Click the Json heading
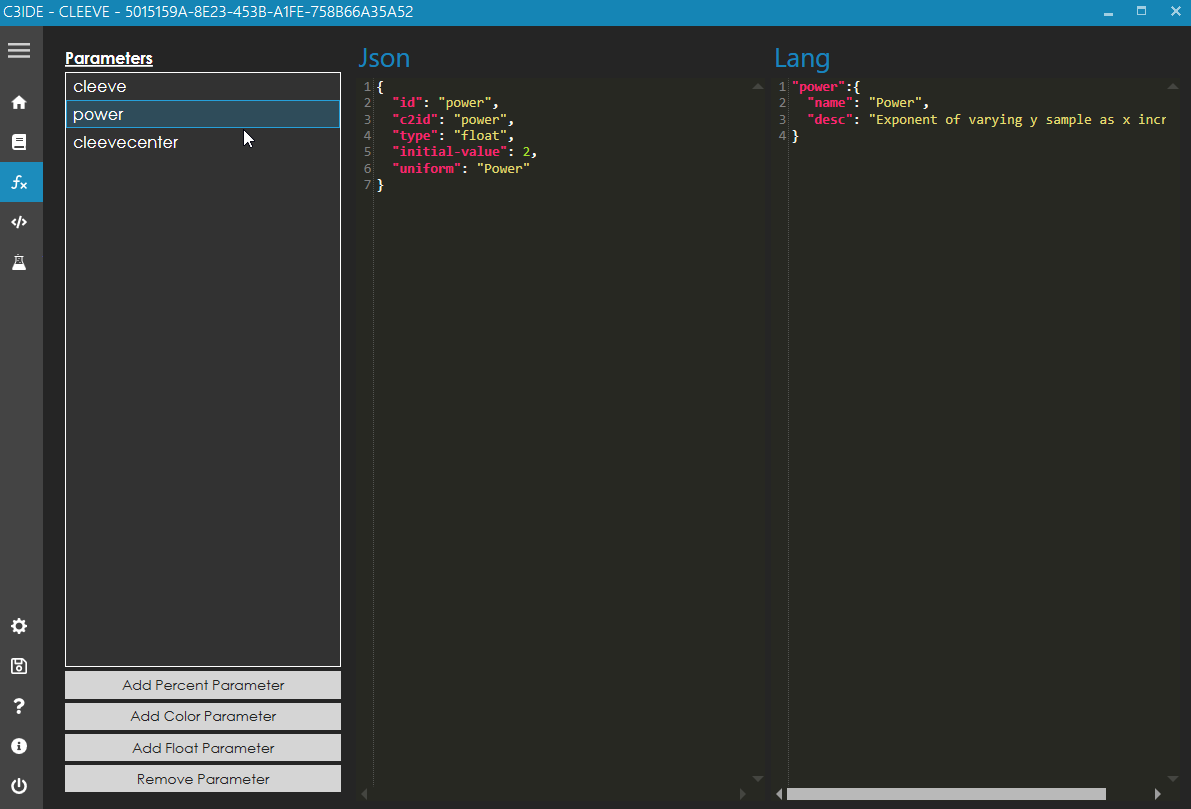Screen dimensions: 1191x809 (384, 58)
